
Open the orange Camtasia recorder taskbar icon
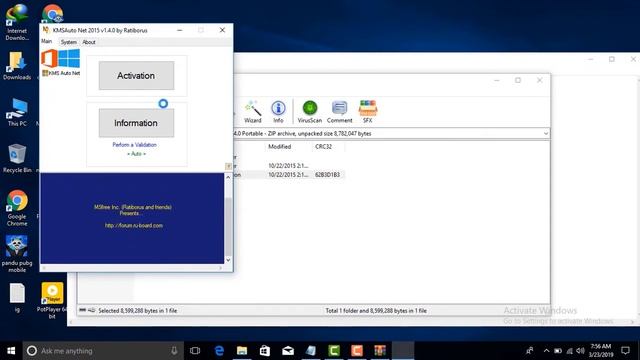[x=357, y=351]
